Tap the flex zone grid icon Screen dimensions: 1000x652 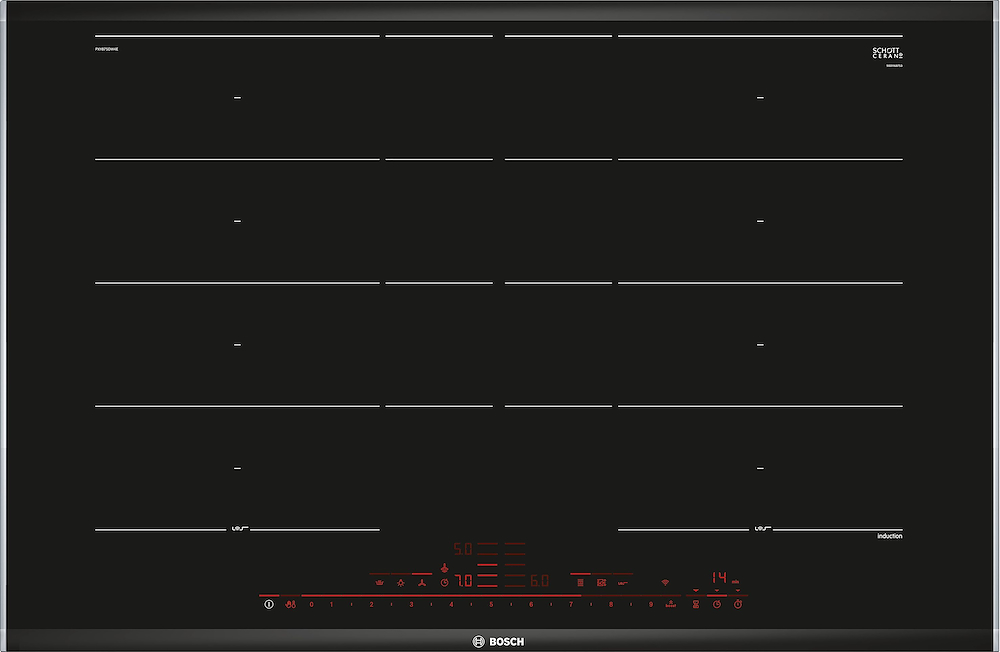pyautogui.click(x=580, y=582)
